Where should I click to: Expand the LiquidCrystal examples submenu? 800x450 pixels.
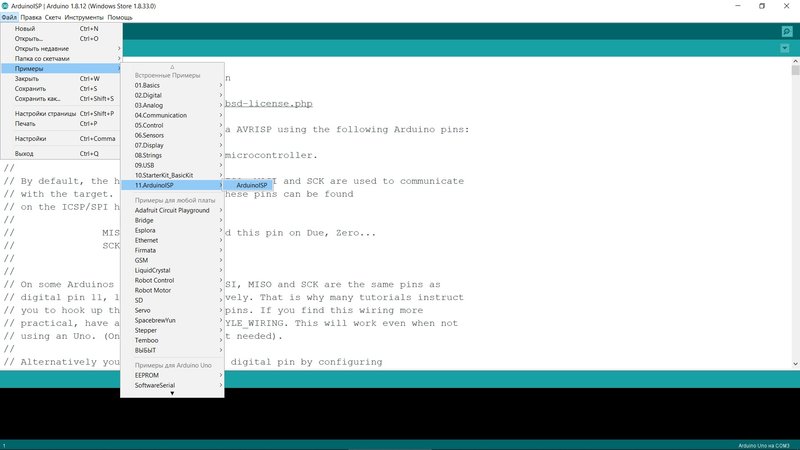click(x=153, y=270)
